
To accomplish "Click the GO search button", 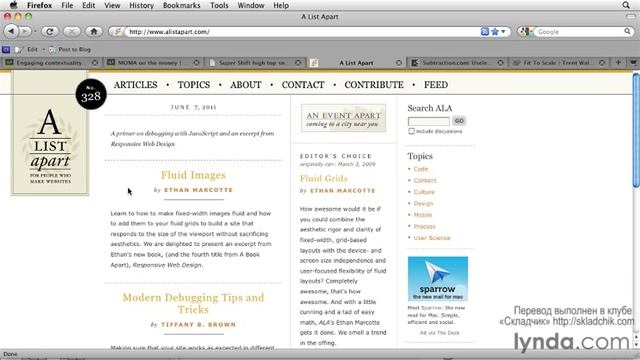I will pos(459,121).
